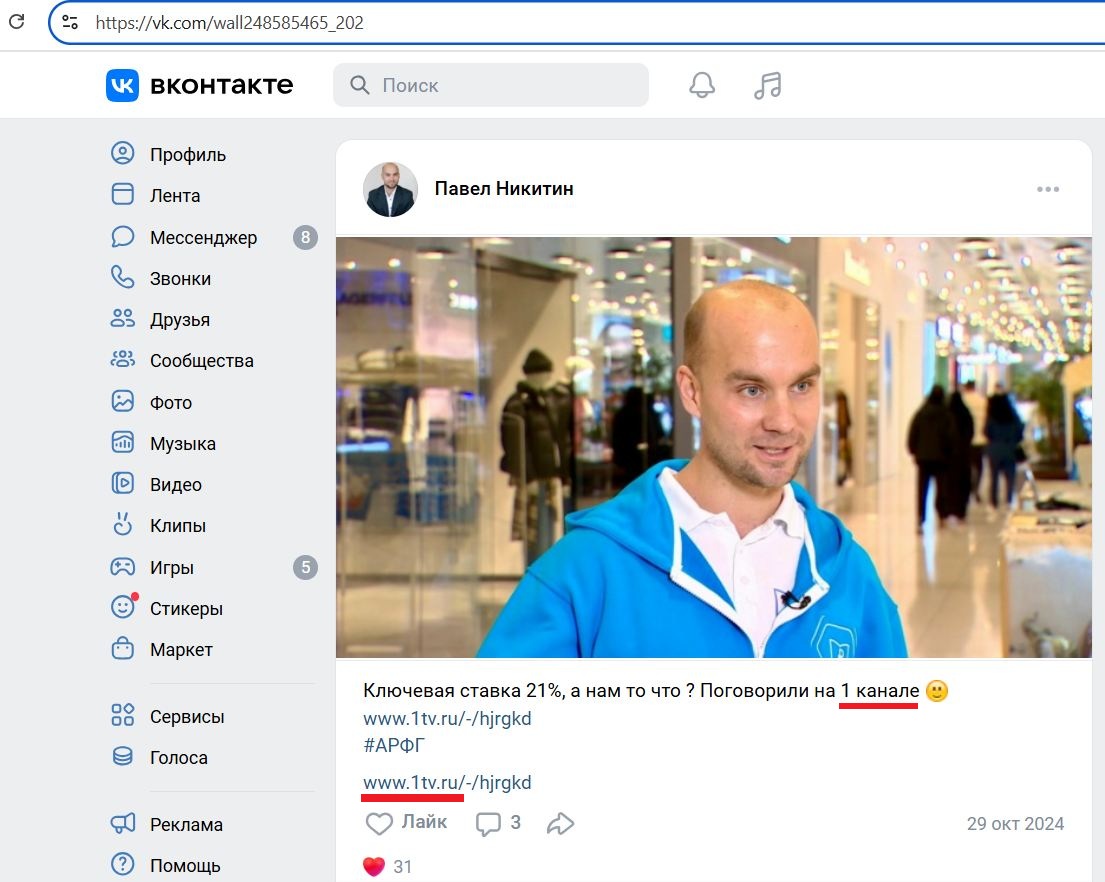Open Игры section
This screenshot has height=882, width=1105.
point(171,568)
